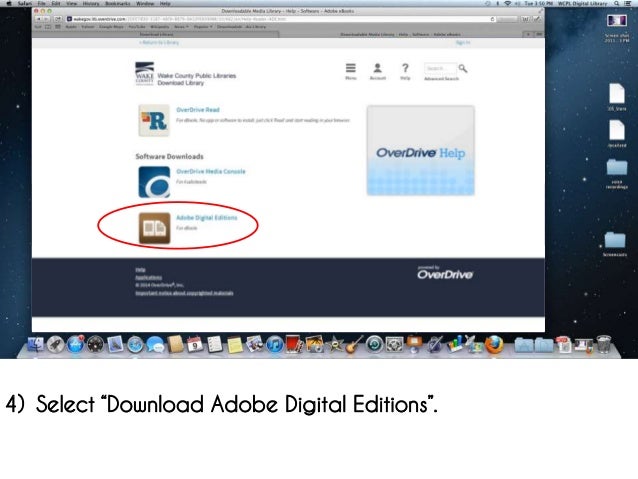The image size is (638, 479).
Task: Switch to the Download Library tab
Action: [156, 35]
